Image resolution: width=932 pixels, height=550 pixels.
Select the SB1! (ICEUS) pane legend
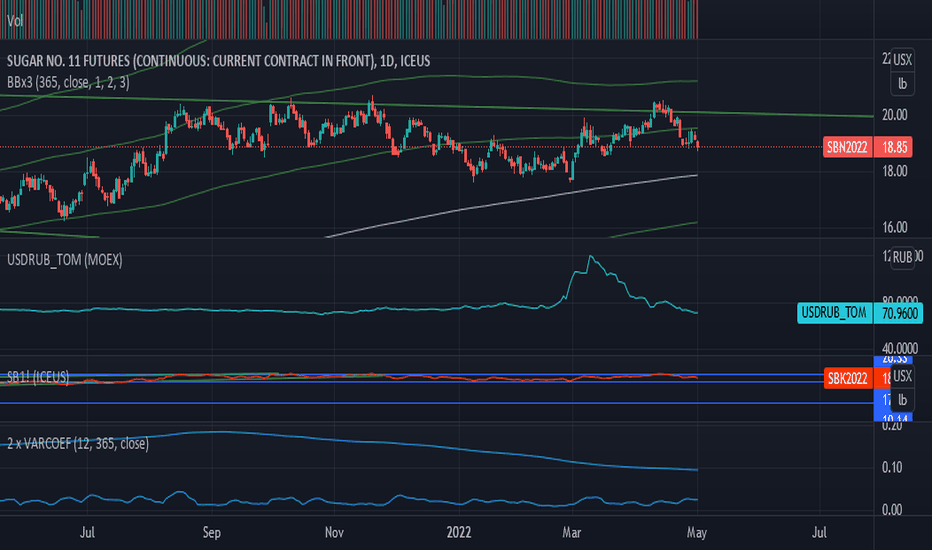(x=37, y=377)
